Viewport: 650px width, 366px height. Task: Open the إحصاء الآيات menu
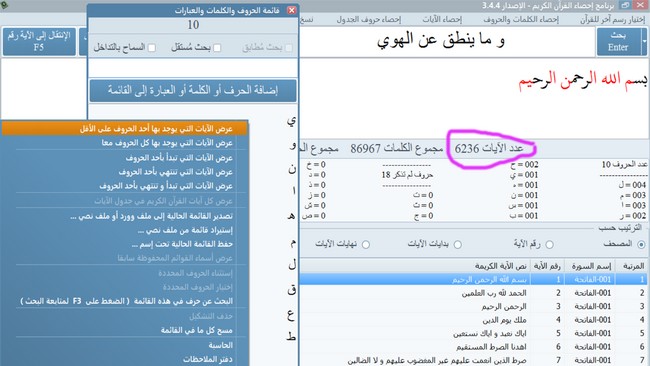(x=442, y=19)
